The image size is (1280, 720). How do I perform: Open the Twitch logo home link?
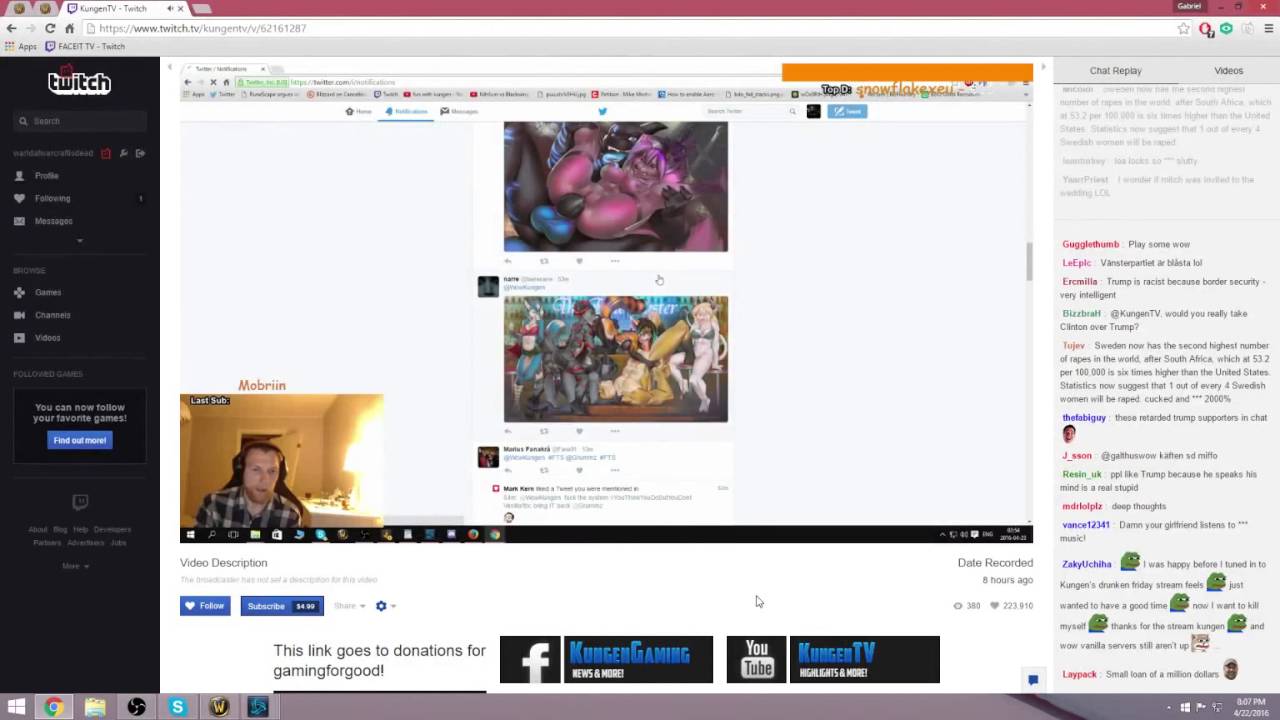pos(79,81)
